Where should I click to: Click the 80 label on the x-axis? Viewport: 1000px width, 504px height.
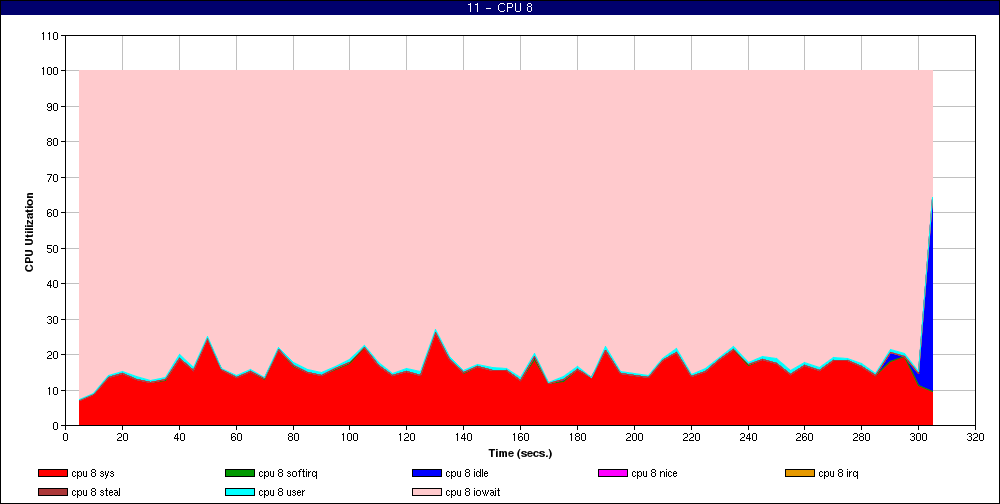pos(293,437)
